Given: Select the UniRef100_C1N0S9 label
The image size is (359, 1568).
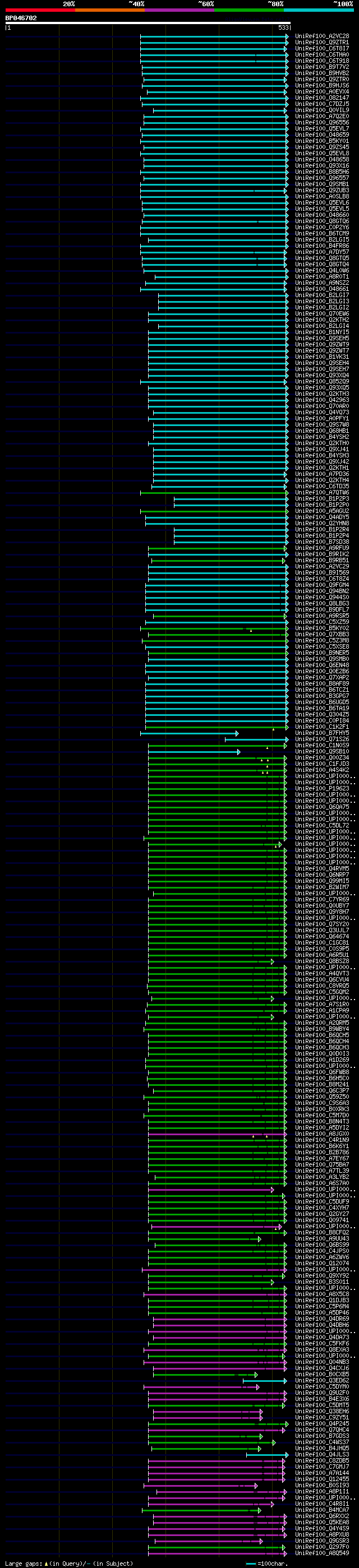Looking at the screenshot, I should point(323,746).
